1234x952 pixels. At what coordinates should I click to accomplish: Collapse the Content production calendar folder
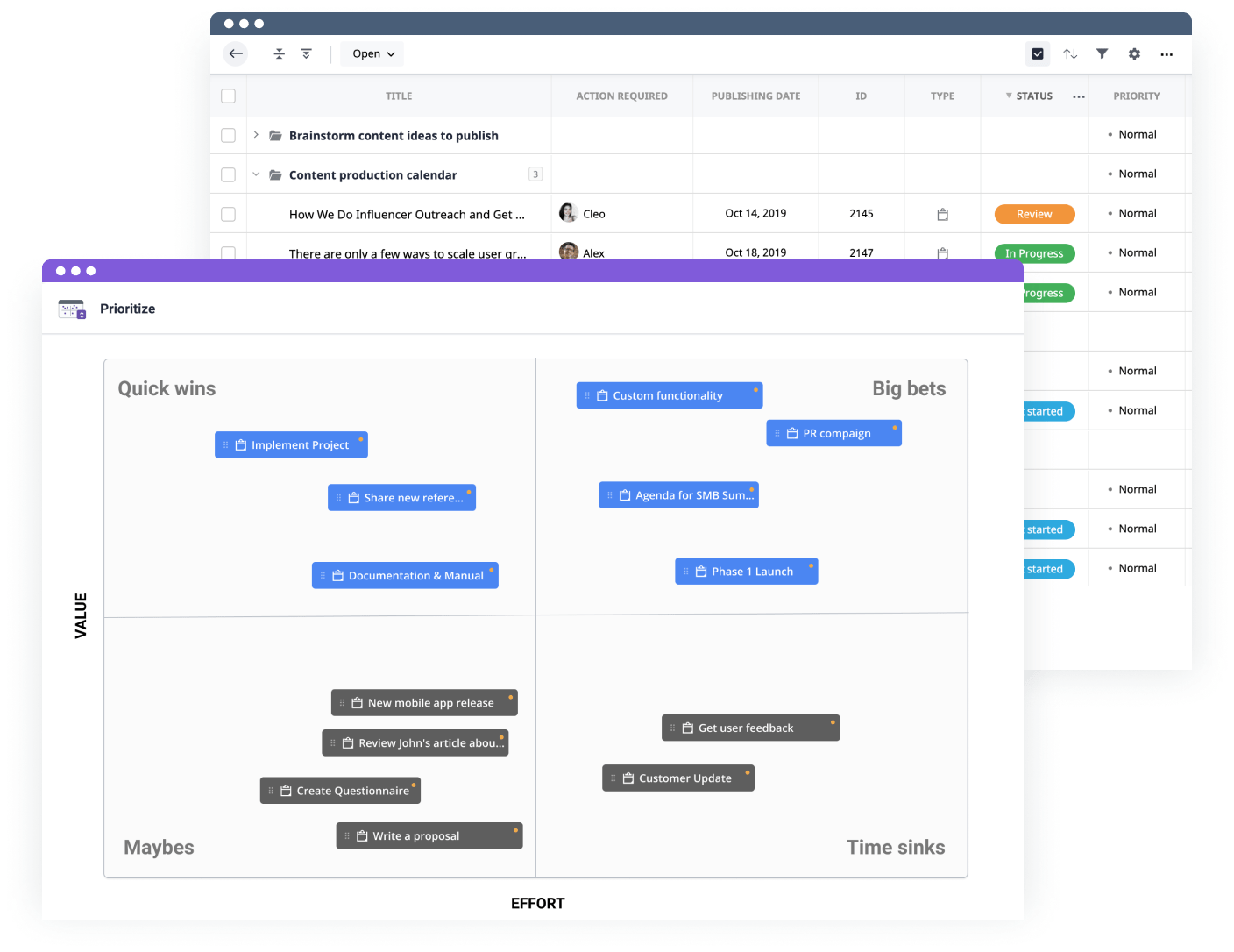[255, 174]
